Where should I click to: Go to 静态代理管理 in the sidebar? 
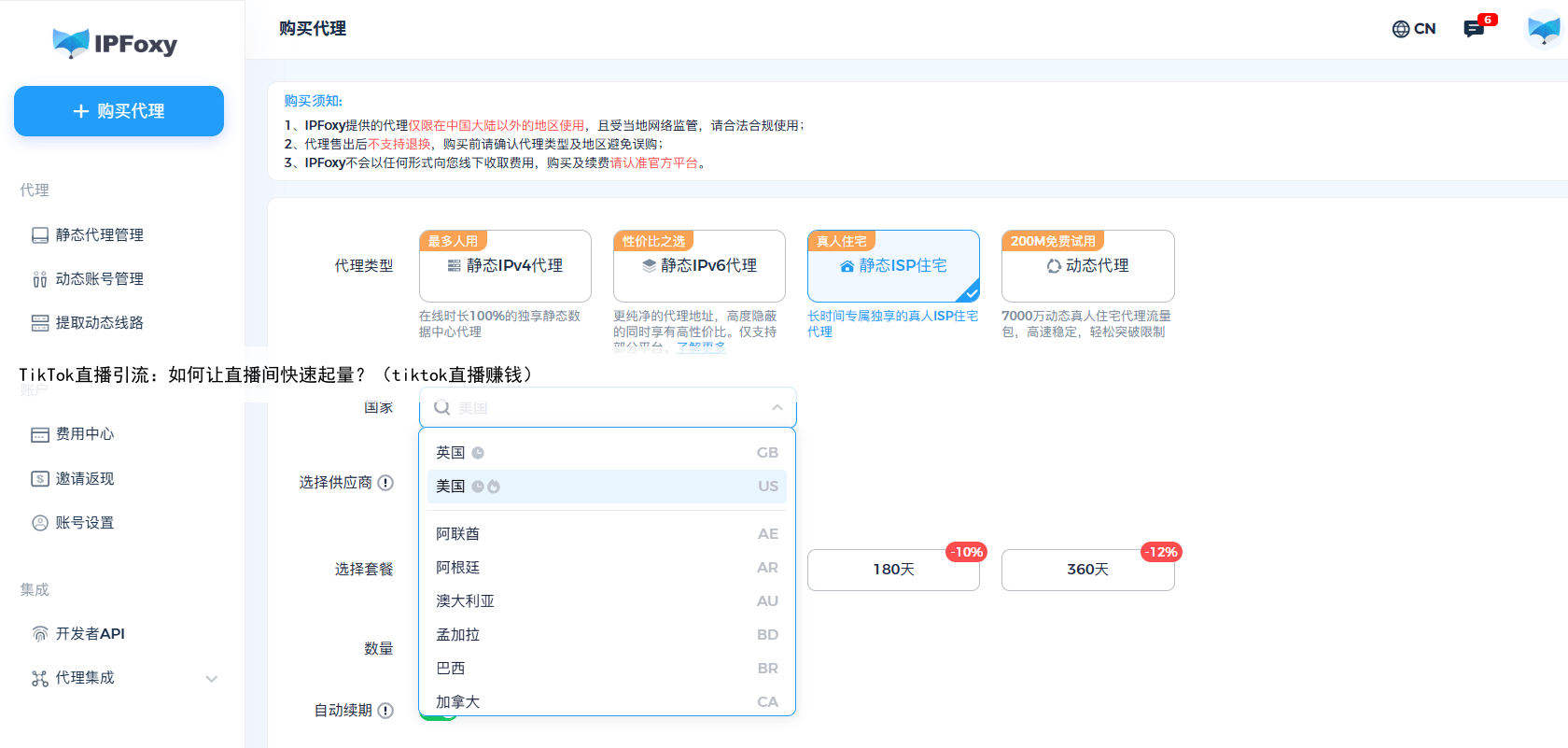[99, 235]
